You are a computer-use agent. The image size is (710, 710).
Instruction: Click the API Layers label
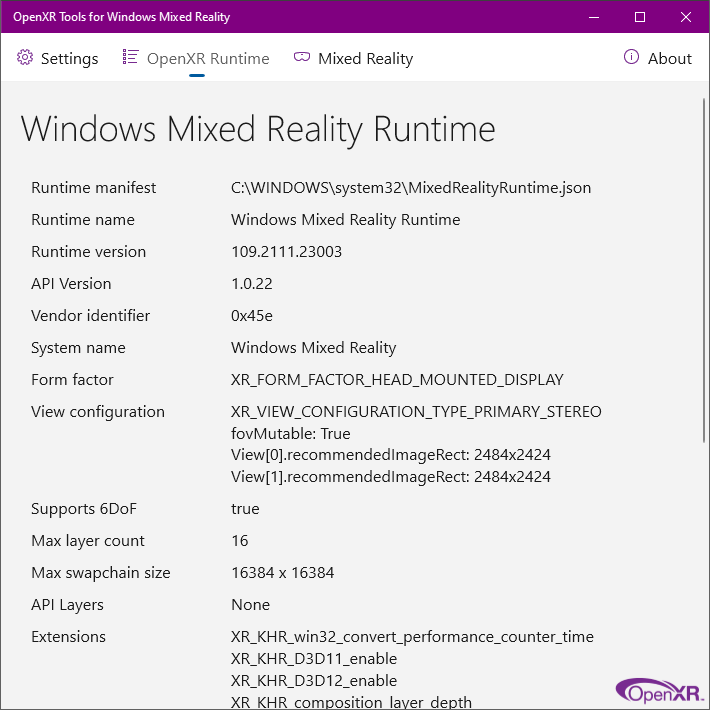(x=67, y=605)
